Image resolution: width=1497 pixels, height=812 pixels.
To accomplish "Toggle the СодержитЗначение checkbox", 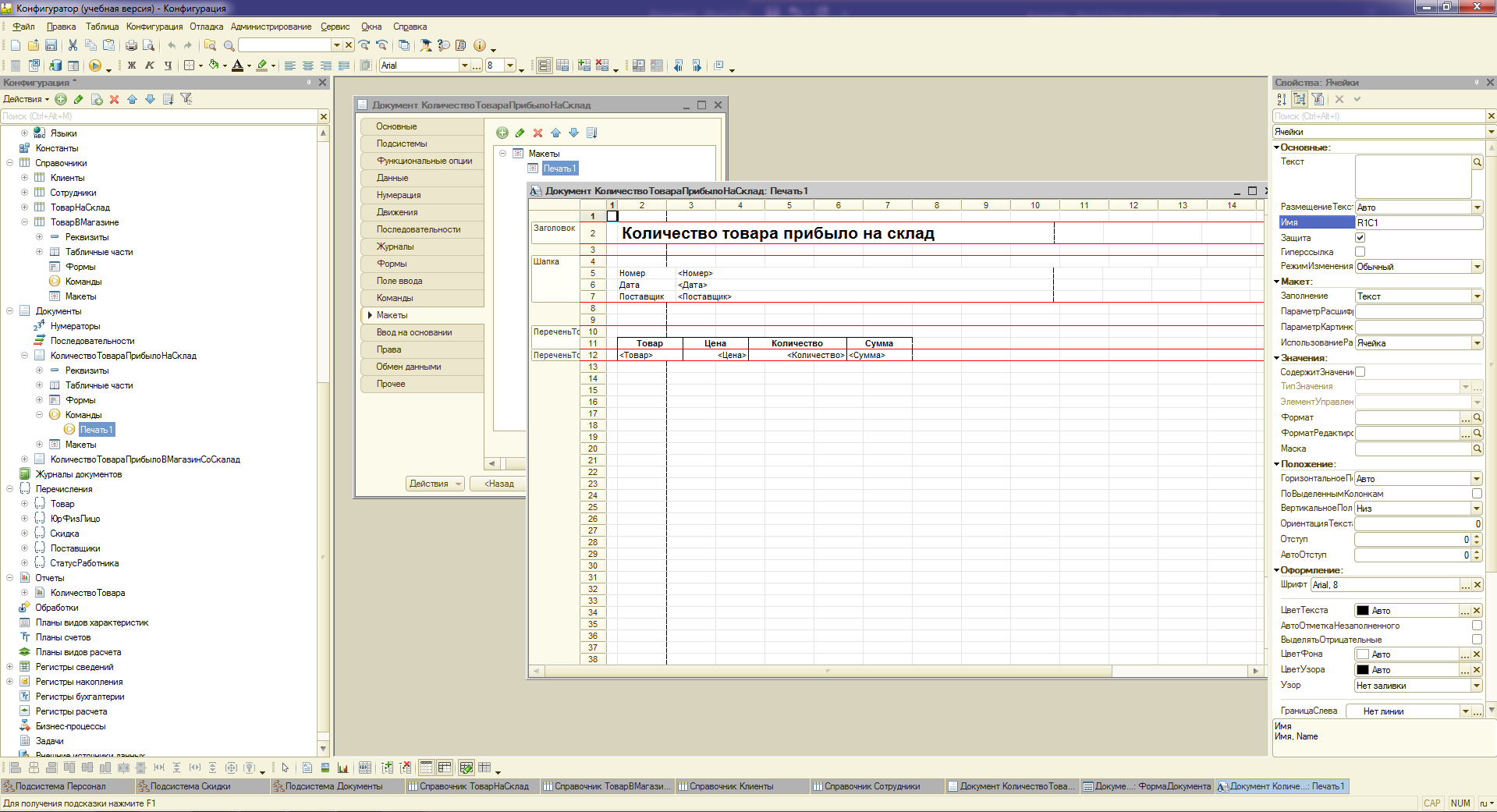I will point(1360,371).
